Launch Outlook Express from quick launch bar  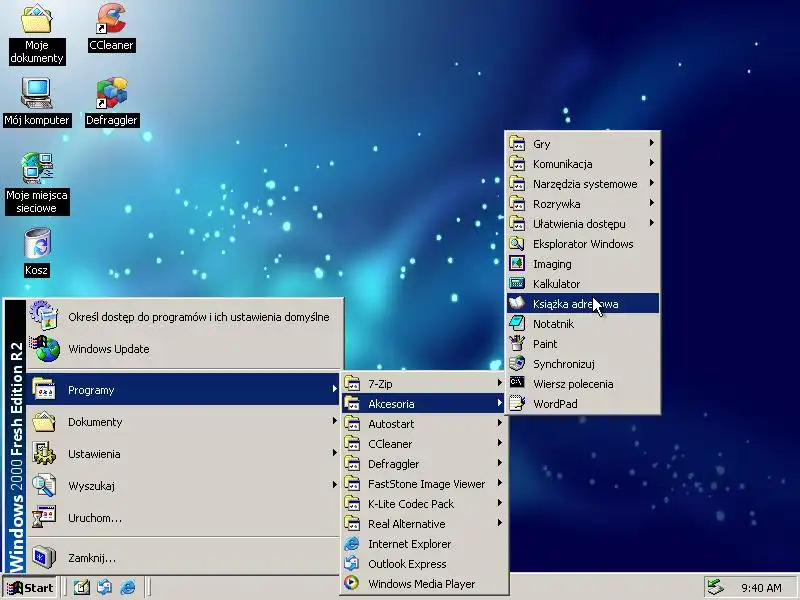coord(105,588)
